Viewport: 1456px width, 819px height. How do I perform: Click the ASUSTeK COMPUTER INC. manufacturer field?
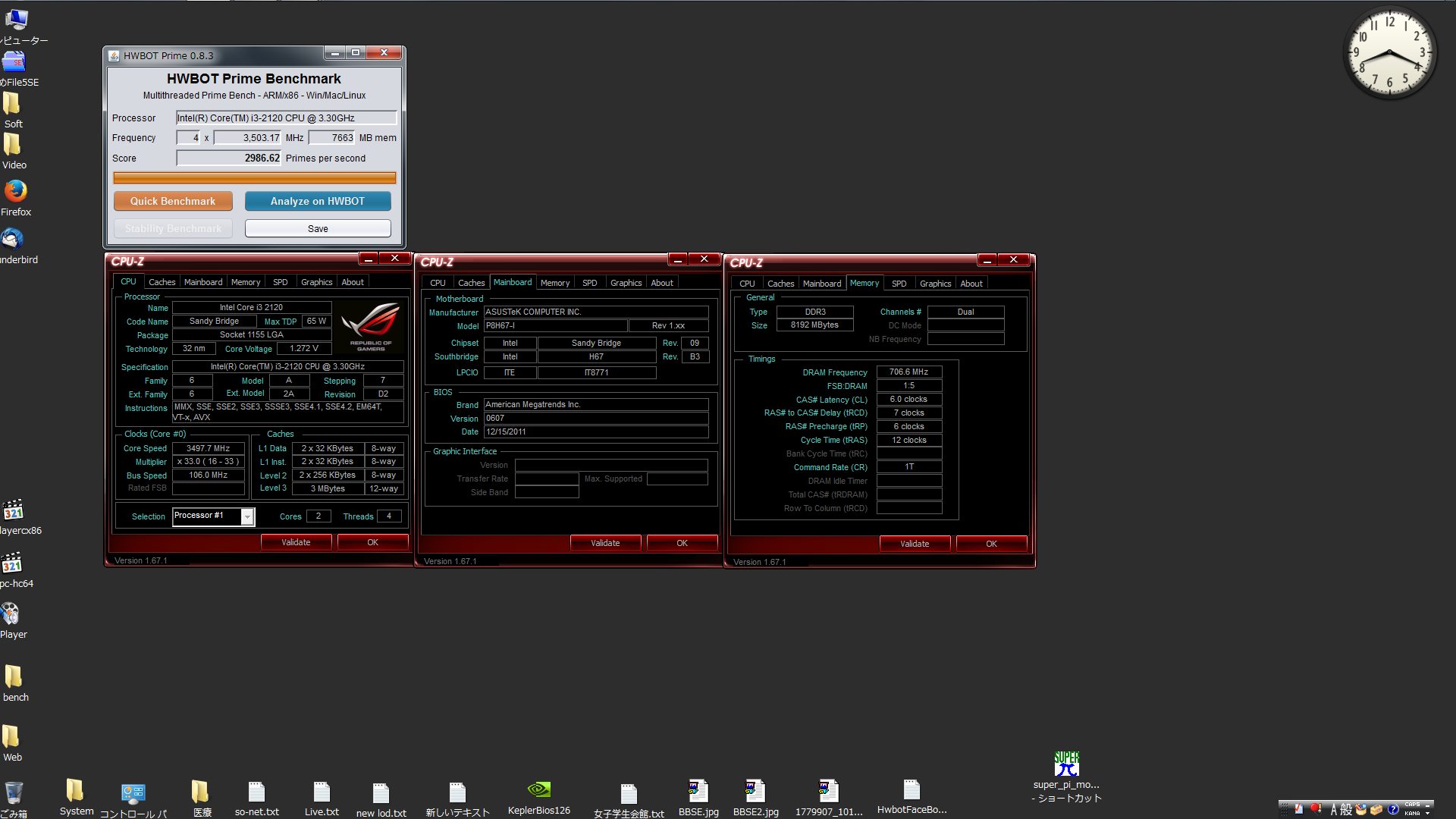595,312
